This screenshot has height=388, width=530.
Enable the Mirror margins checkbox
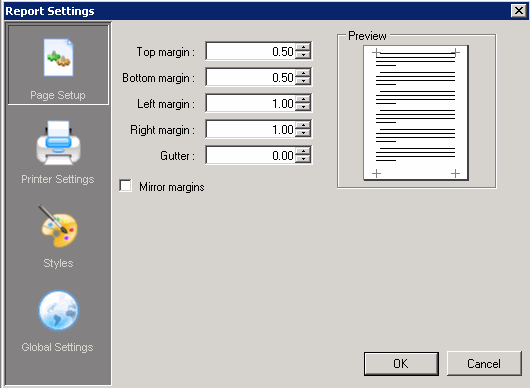click(125, 186)
